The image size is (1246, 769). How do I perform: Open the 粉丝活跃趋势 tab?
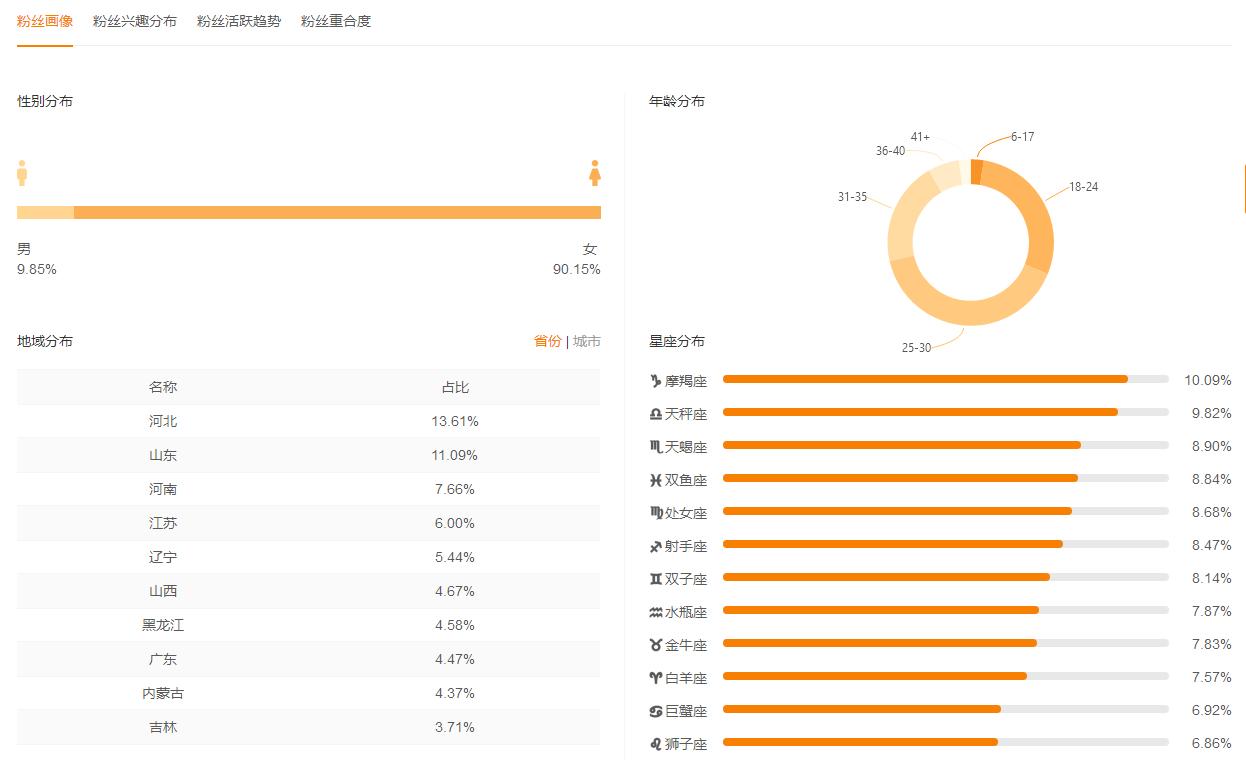tap(238, 21)
